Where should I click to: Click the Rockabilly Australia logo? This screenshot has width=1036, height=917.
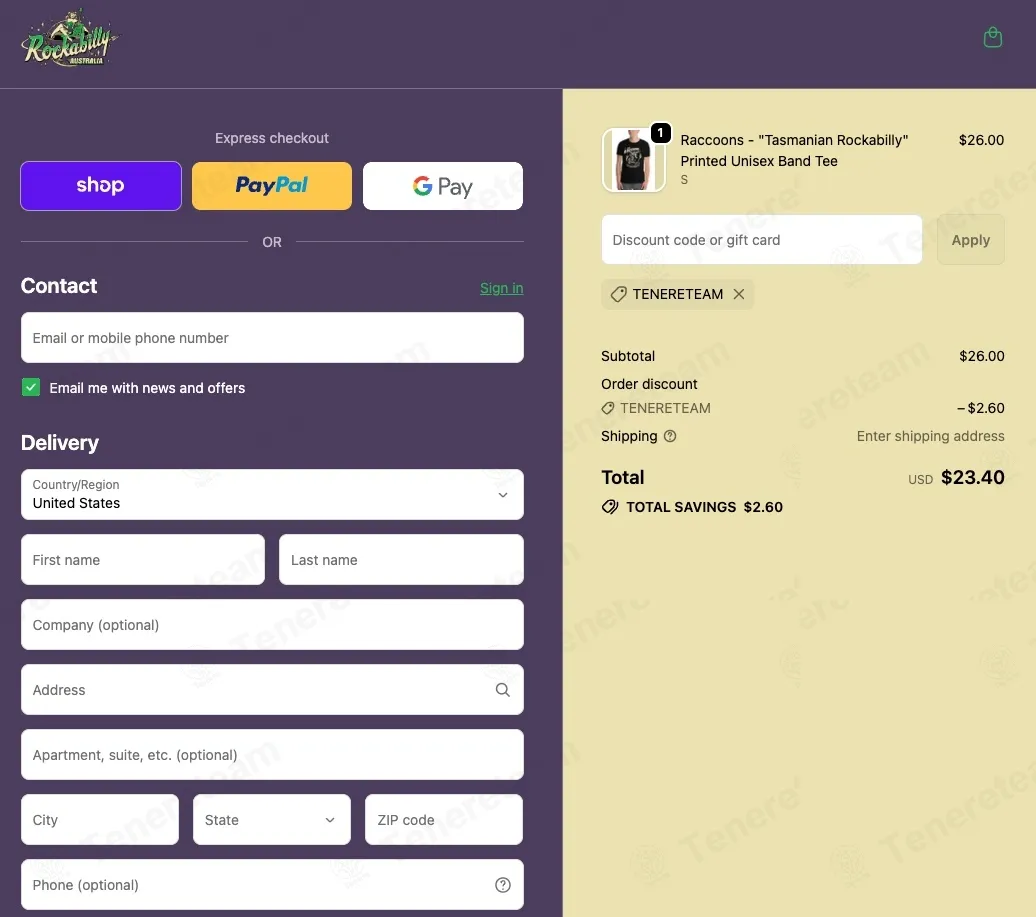pos(69,38)
